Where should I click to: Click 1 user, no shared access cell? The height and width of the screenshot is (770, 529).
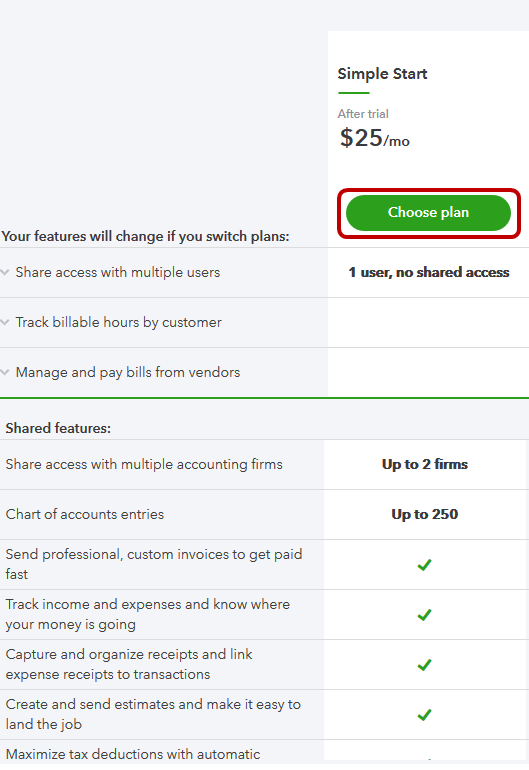click(429, 272)
